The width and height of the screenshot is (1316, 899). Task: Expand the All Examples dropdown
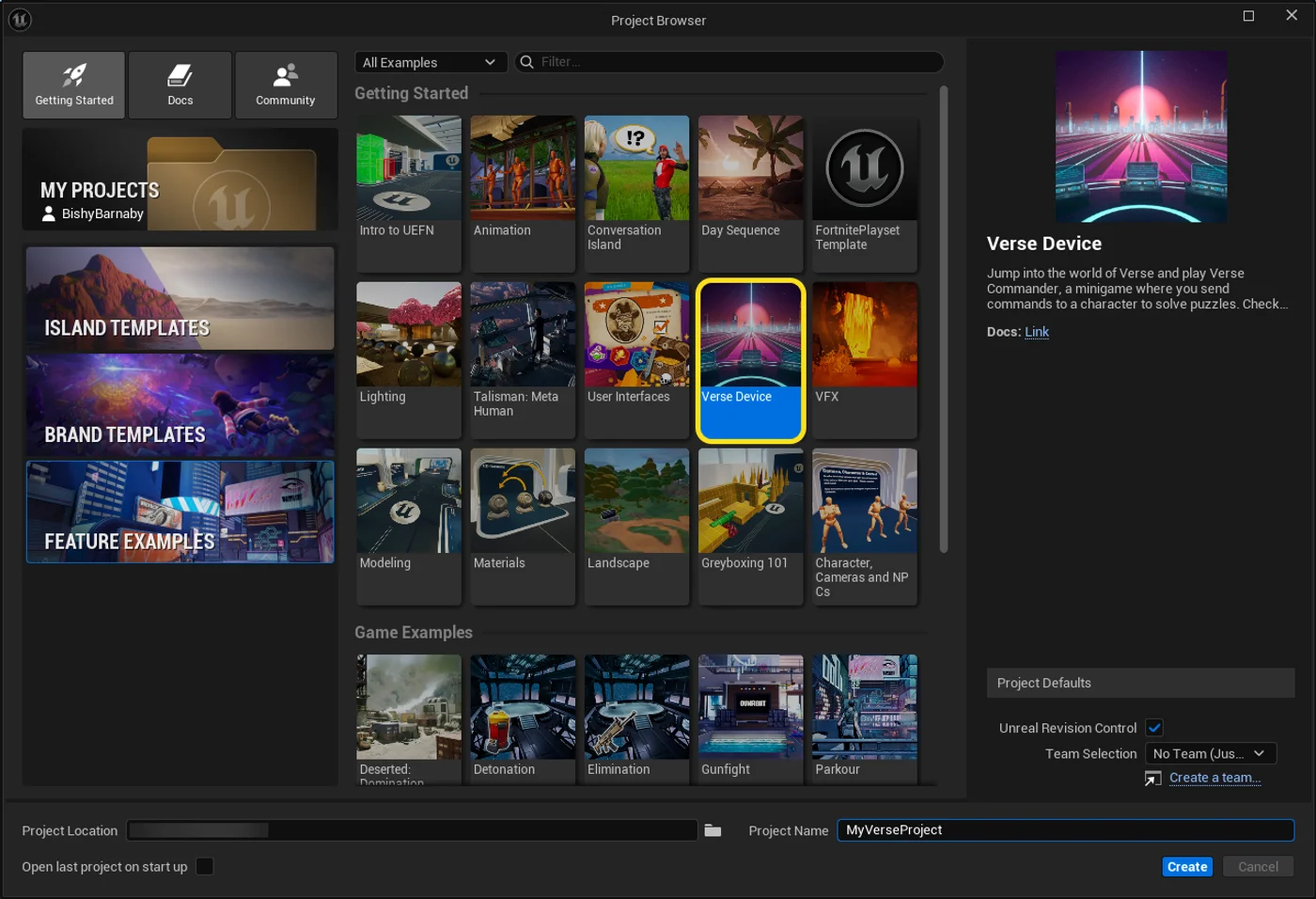point(431,62)
